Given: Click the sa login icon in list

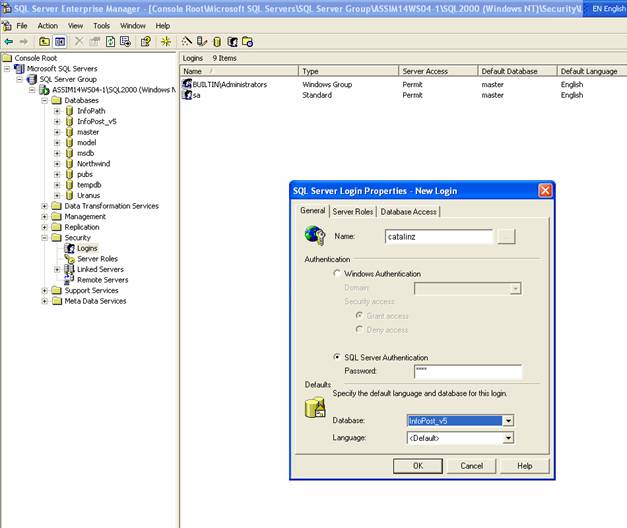Looking at the screenshot, I should tap(187, 95).
